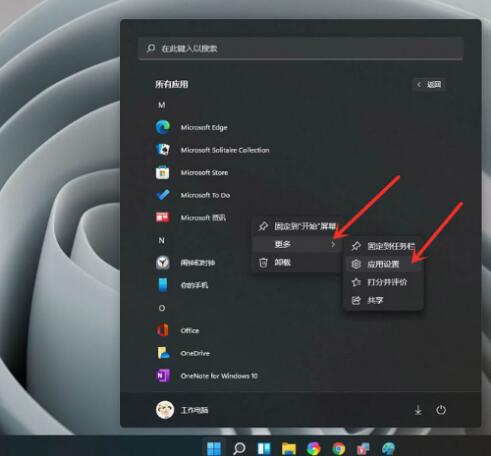Open the OneDrive app
Viewport: 491px width, 456px height.
183,353
